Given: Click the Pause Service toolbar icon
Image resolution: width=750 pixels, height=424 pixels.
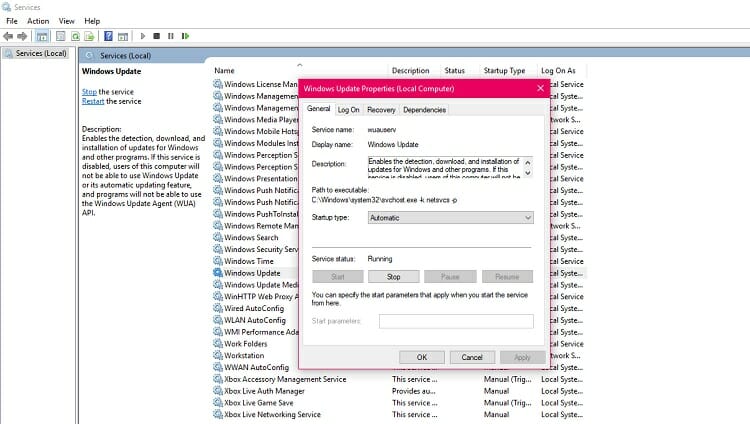Looking at the screenshot, I should click(171, 36).
